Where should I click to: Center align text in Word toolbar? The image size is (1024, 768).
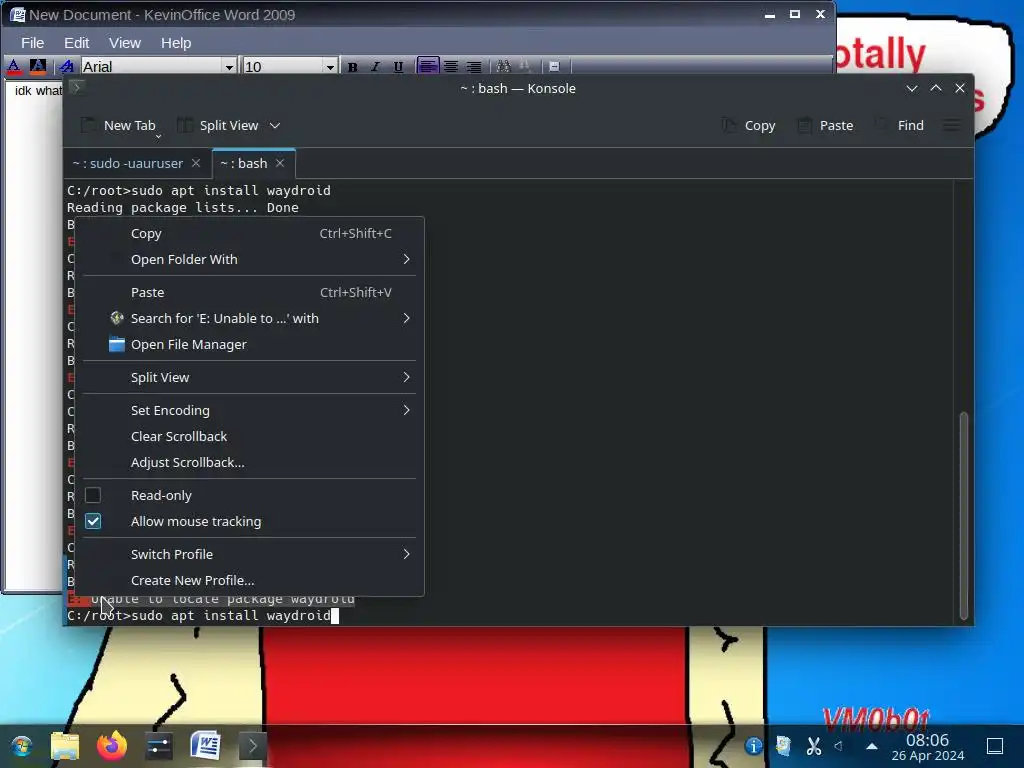pos(451,67)
